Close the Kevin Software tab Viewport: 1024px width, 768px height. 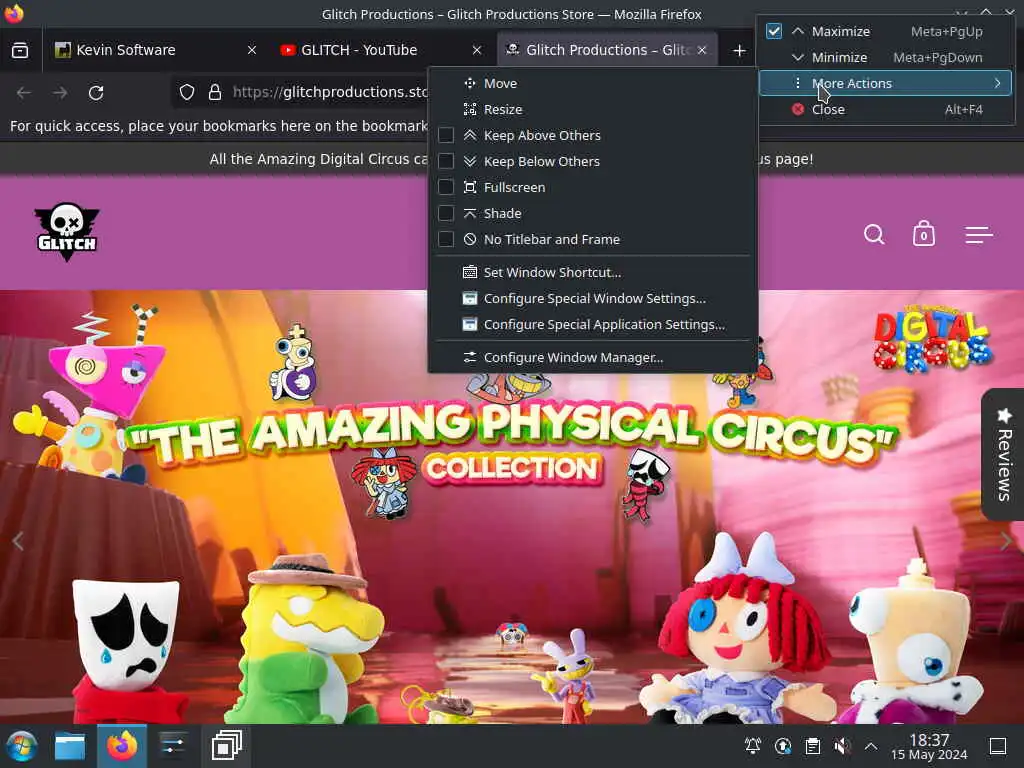pyautogui.click(x=252, y=50)
